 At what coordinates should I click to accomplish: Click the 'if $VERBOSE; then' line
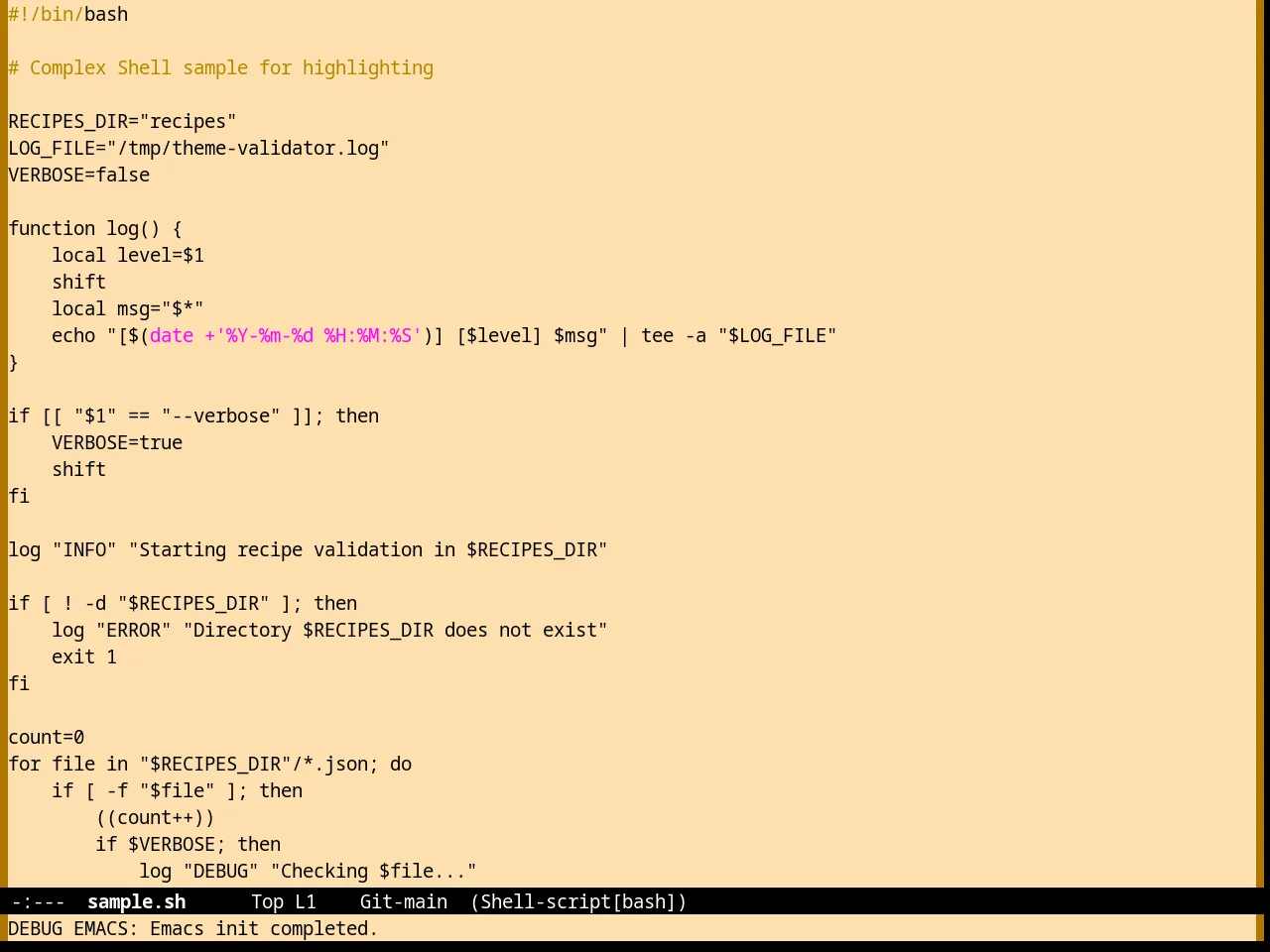[189, 844]
